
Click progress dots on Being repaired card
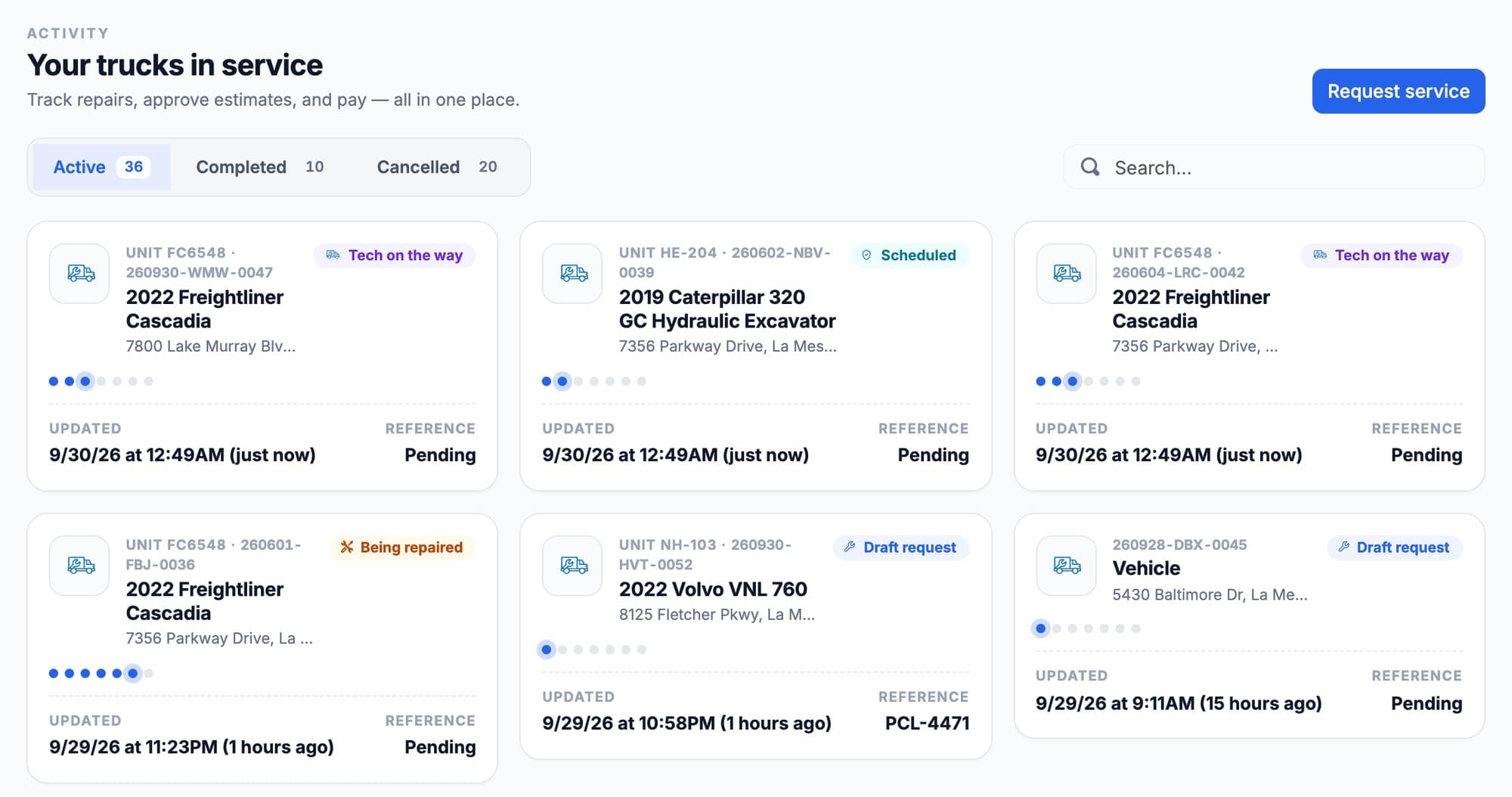click(x=101, y=673)
